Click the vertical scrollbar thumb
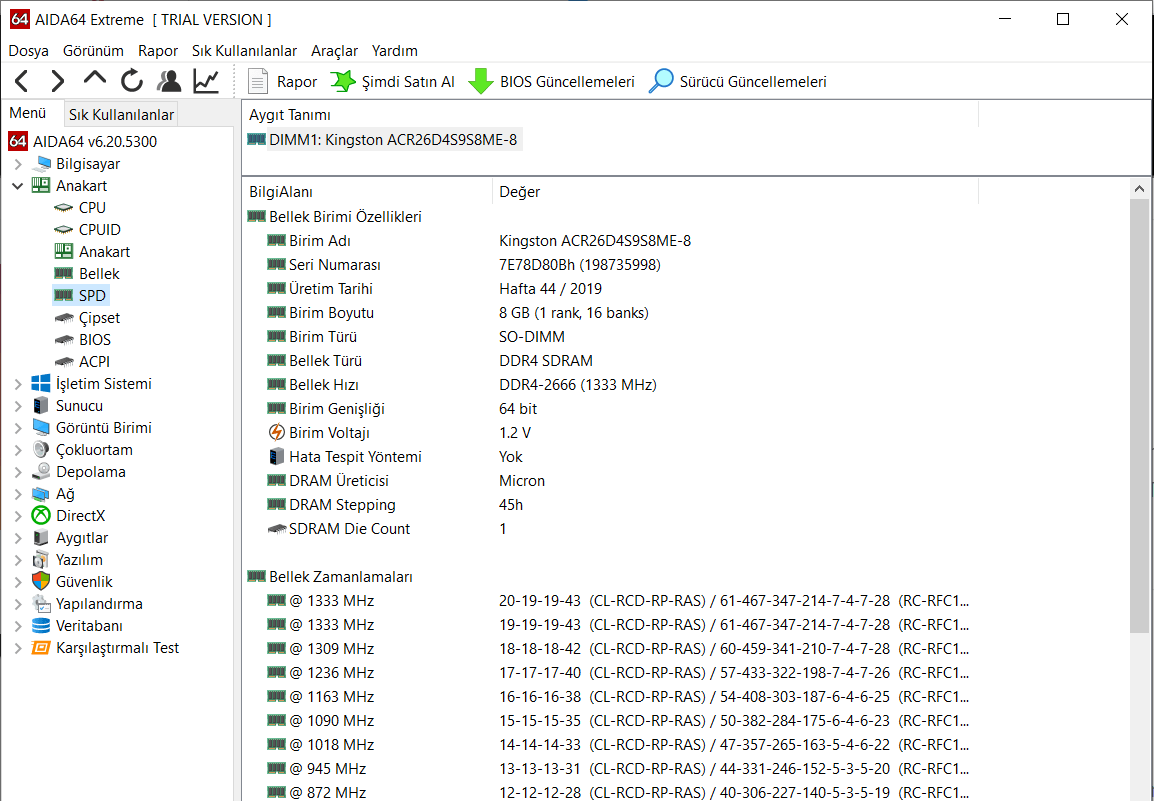The image size is (1154, 801). [x=1139, y=415]
